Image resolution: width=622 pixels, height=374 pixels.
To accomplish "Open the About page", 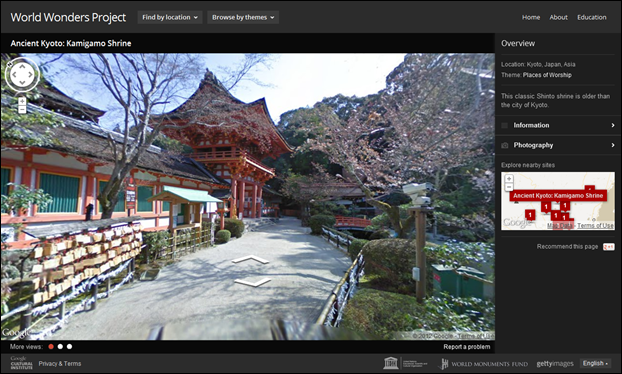I will [x=559, y=17].
